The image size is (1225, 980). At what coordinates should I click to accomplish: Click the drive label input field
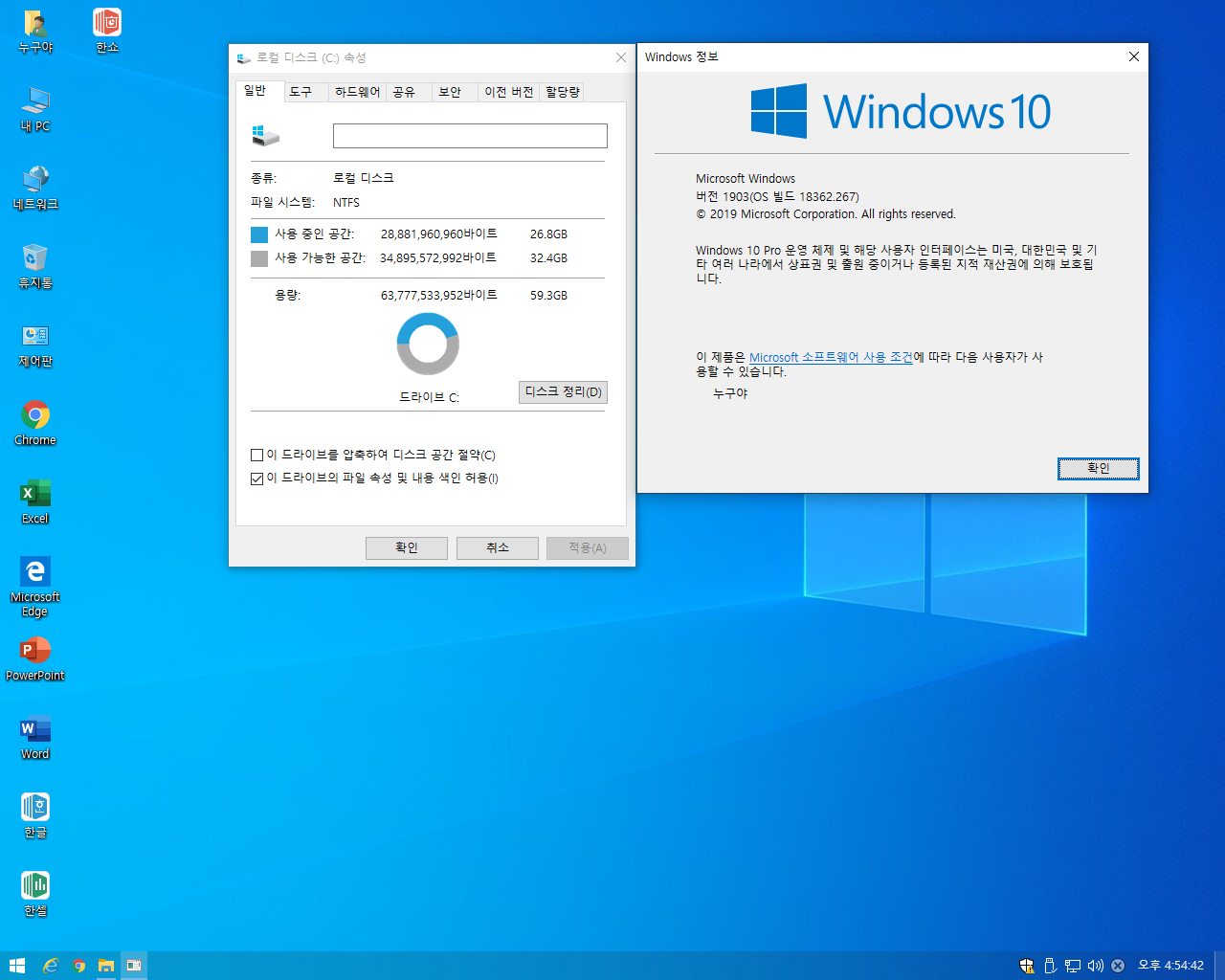(x=470, y=136)
